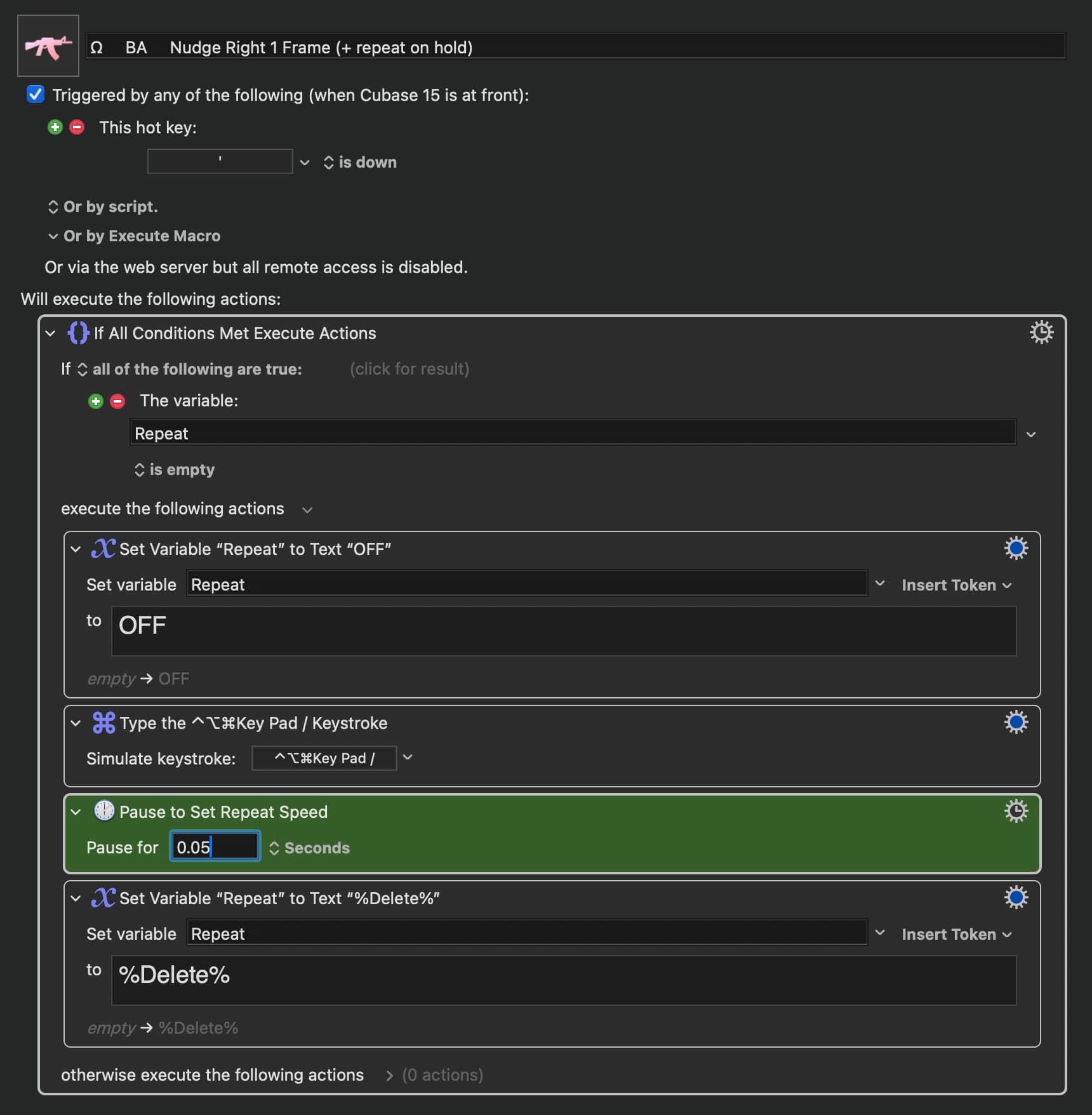Open gear menu for Type Keystroke action
1092x1115 pixels.
[1015, 723]
